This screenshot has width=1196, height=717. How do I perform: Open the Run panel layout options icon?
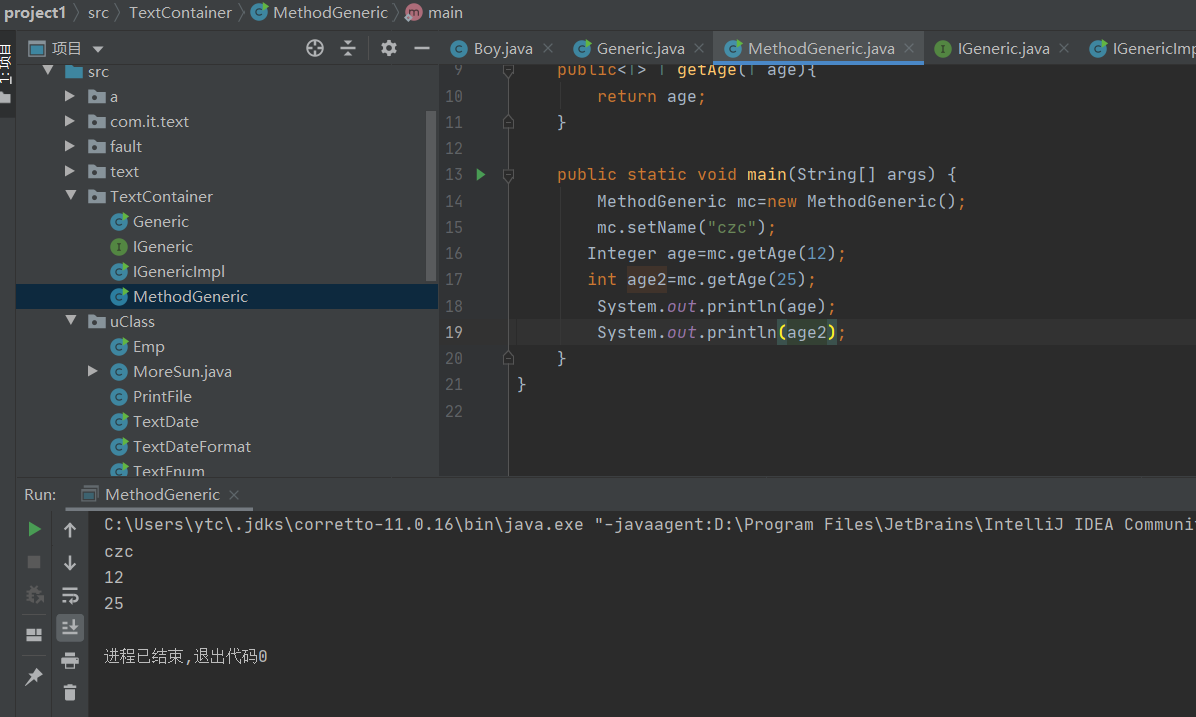34,635
